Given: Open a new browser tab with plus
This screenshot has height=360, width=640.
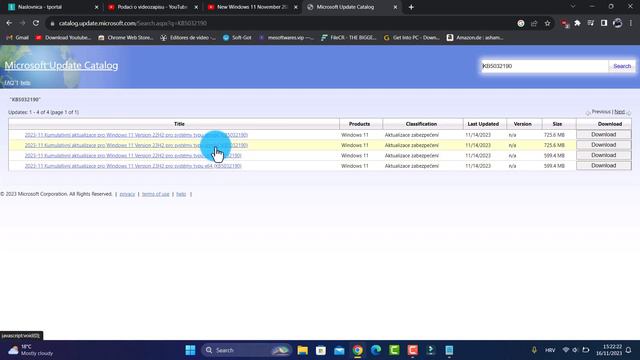Looking at the screenshot, I should pos(411,7).
